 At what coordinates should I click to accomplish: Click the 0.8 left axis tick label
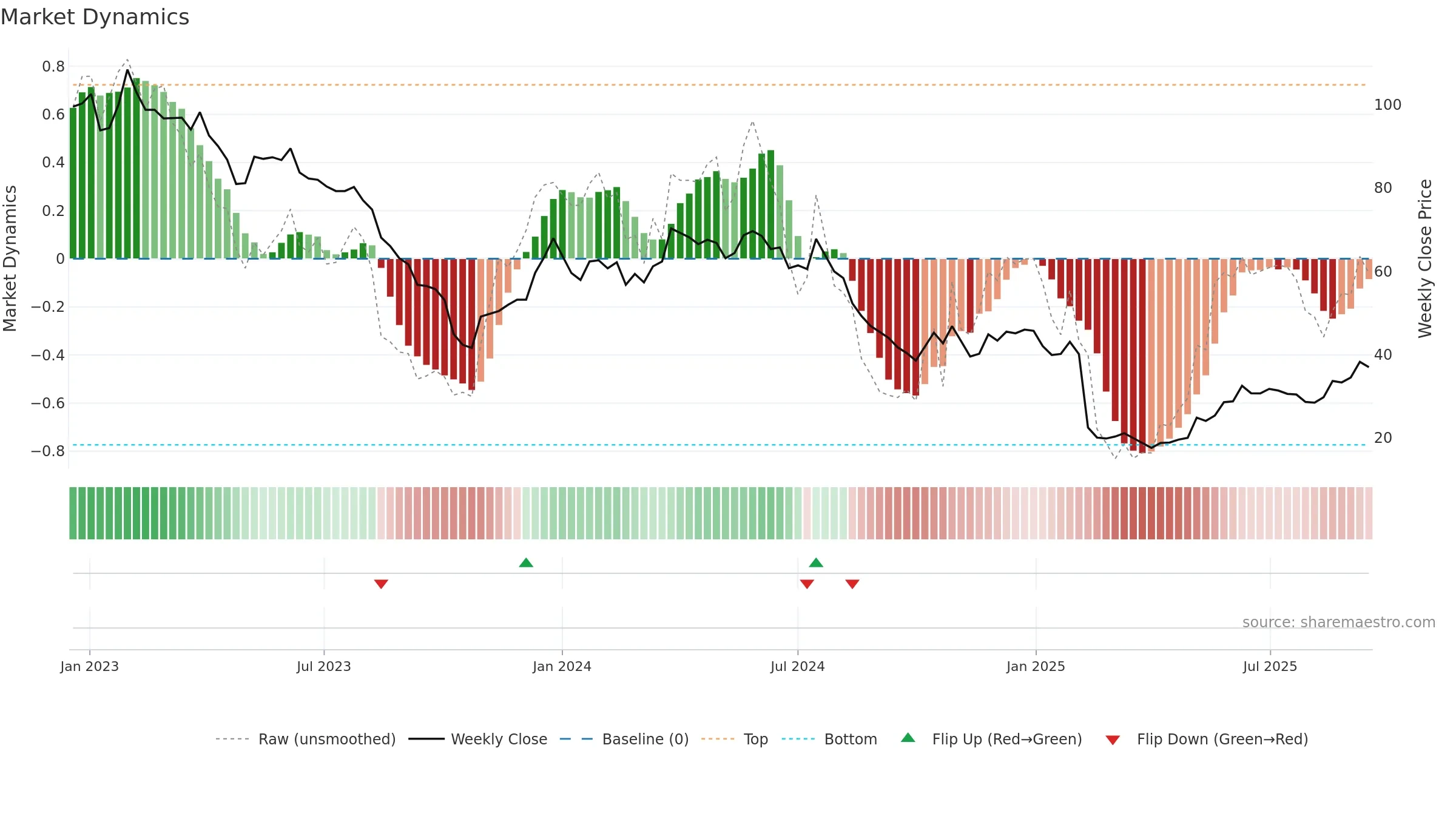click(53, 66)
